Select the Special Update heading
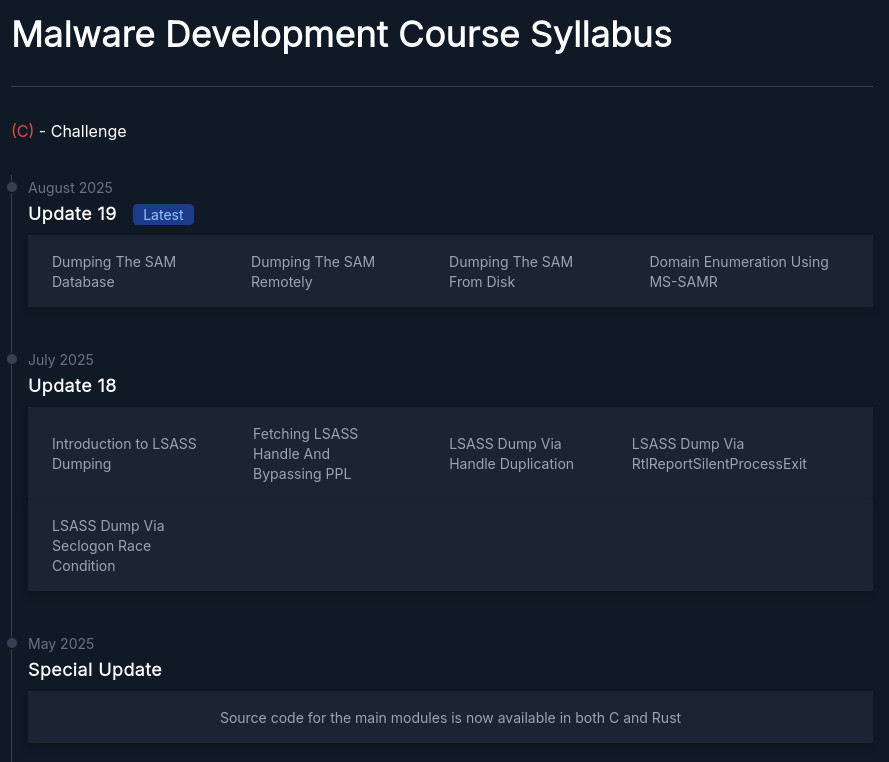Screen dimensions: 889x762 (x=95, y=670)
